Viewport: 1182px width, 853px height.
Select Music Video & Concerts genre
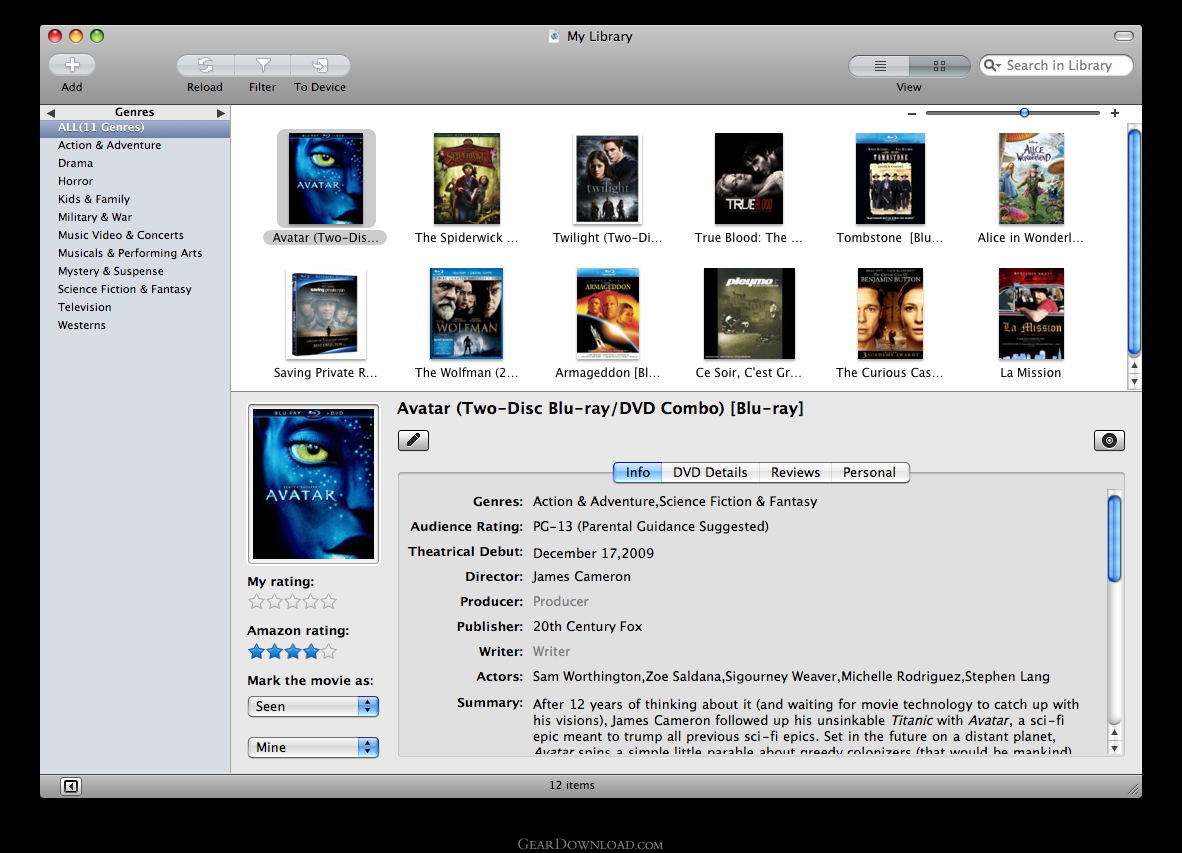click(135, 236)
